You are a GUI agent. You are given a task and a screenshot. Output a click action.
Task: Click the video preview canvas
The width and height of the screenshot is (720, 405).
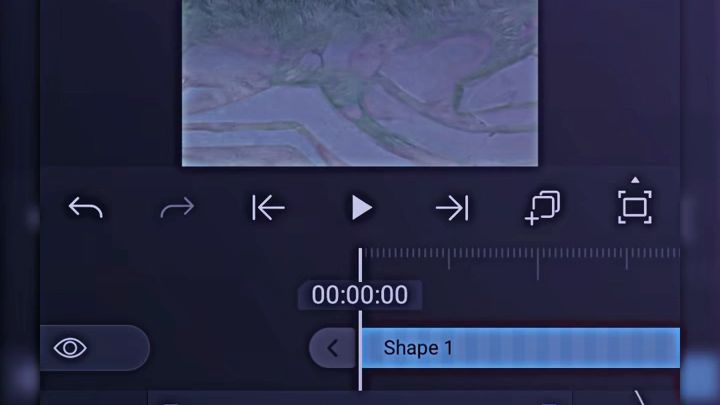[x=360, y=83]
